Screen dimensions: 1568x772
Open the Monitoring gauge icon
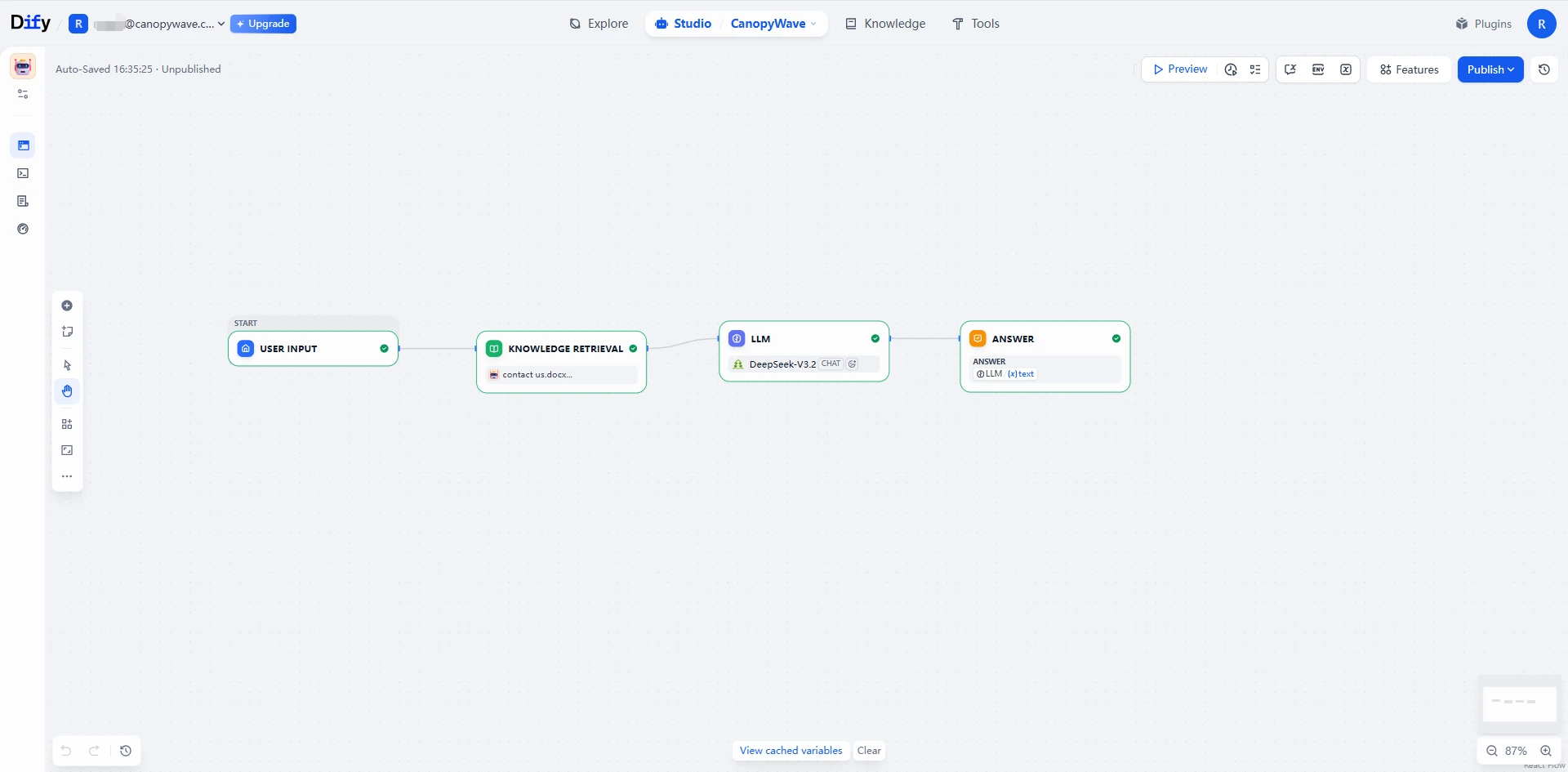pos(23,229)
